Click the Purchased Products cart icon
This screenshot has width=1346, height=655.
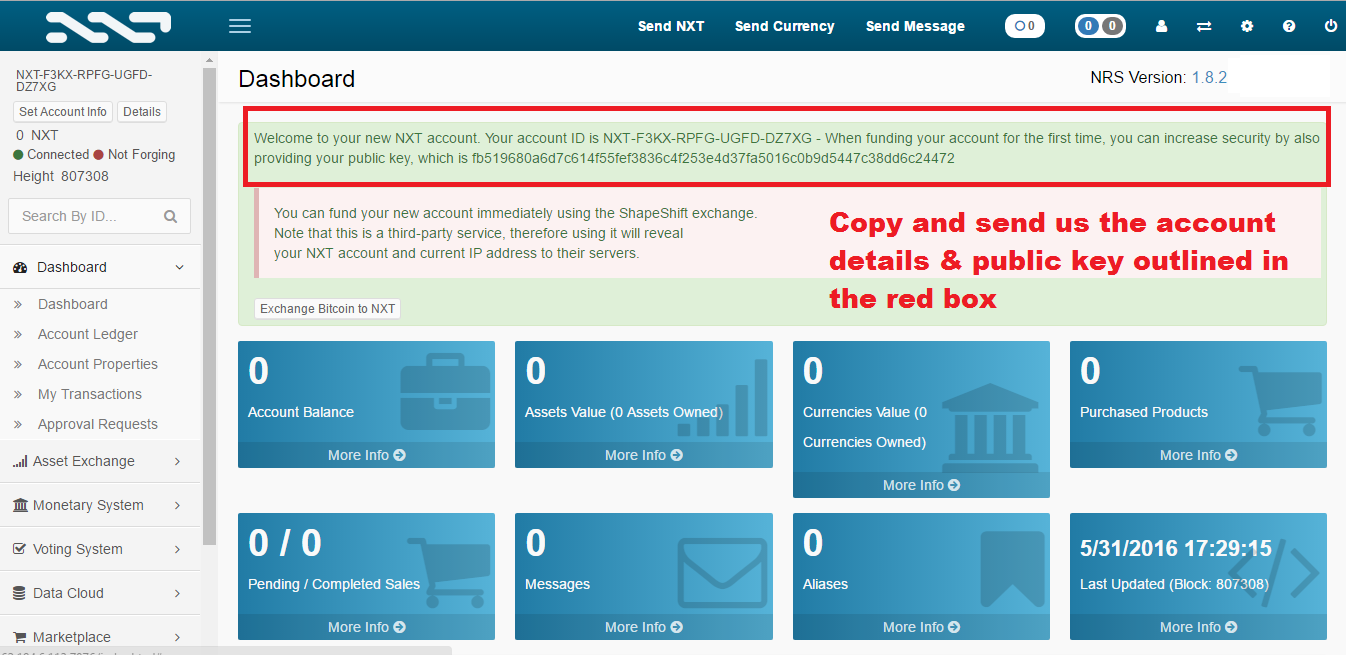click(x=1281, y=400)
